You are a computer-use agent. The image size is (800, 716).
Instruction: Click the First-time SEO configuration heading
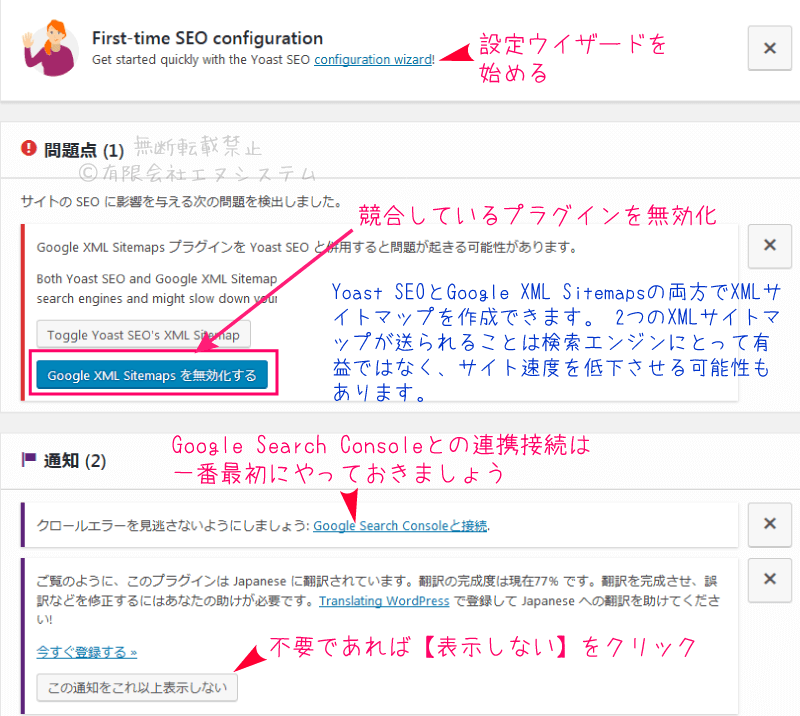[207, 38]
